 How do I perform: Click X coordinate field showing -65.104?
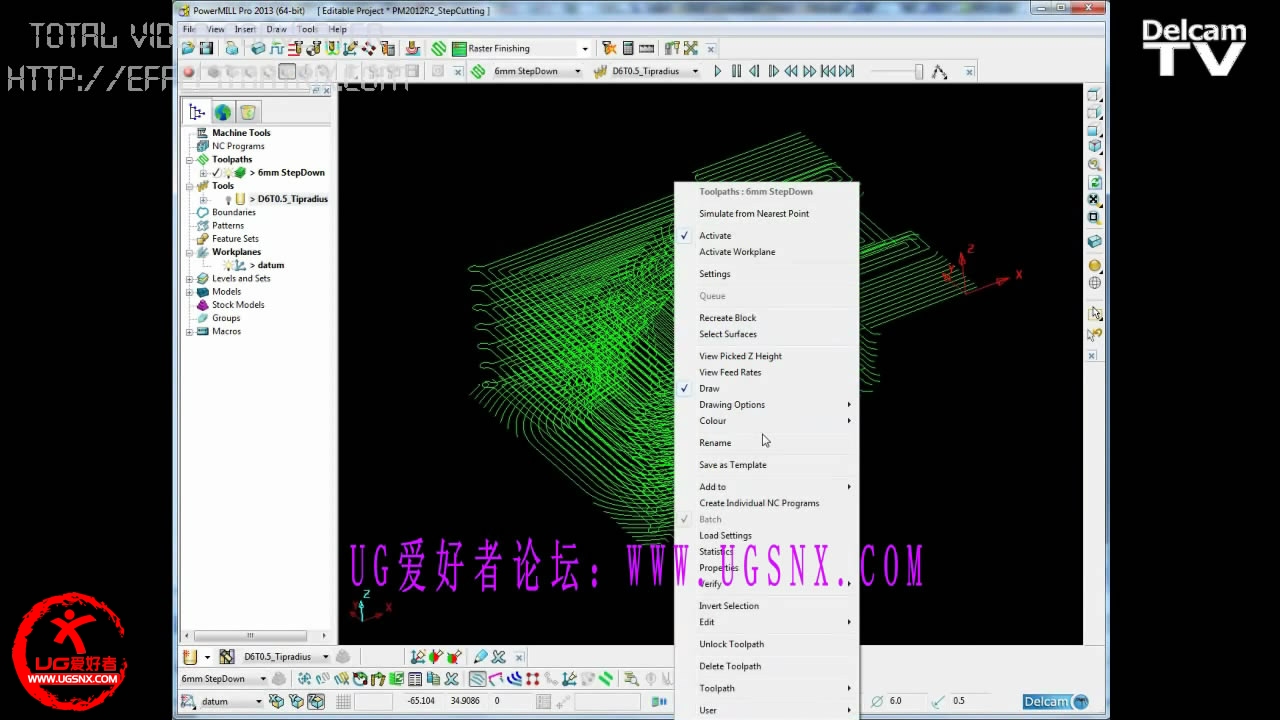coord(421,701)
